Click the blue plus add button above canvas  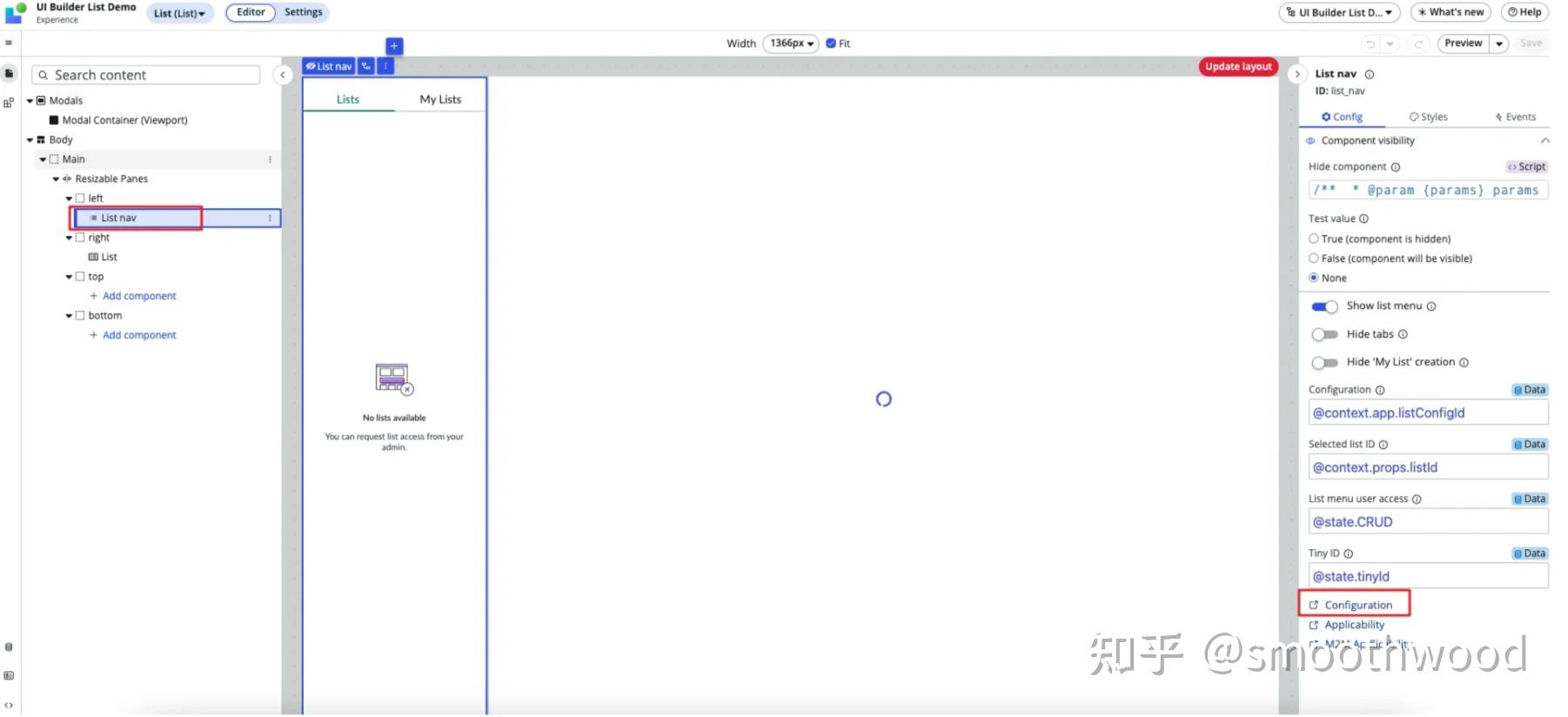(394, 45)
